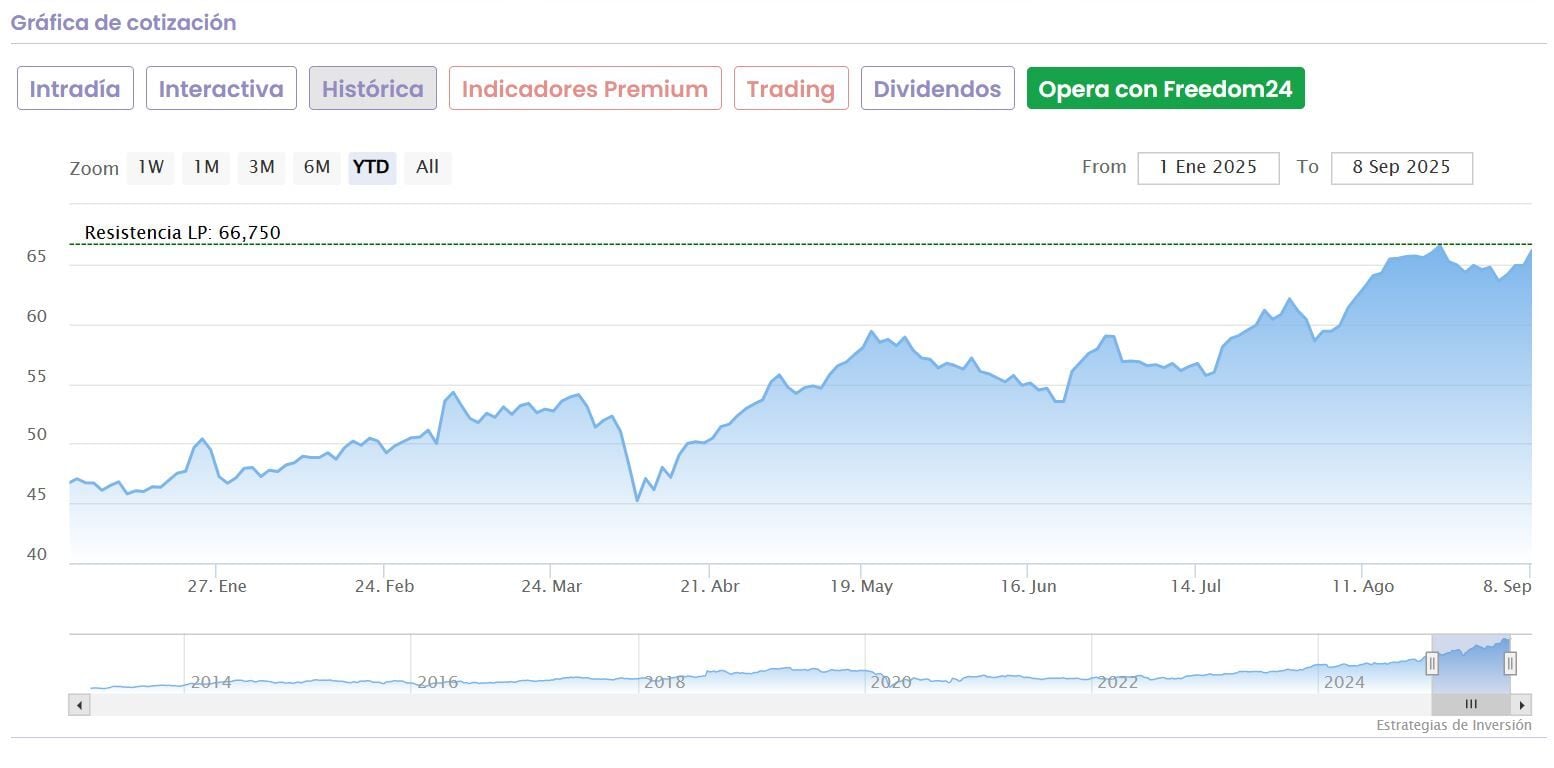Click the navigator scrollbar thumb grip
Screen dimensions: 1554x768
coord(1471,705)
